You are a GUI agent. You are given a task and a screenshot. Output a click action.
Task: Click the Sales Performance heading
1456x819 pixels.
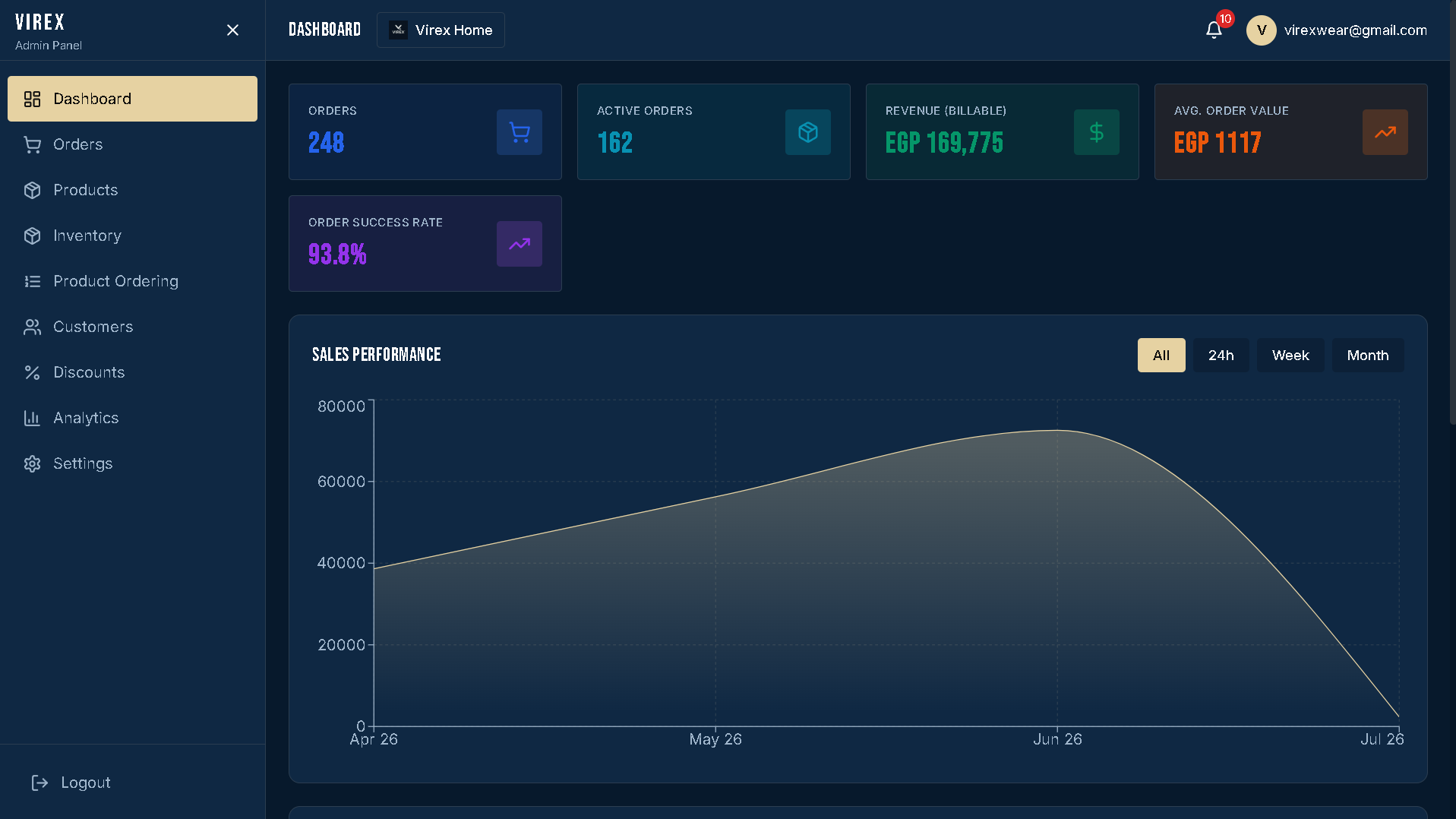point(376,355)
